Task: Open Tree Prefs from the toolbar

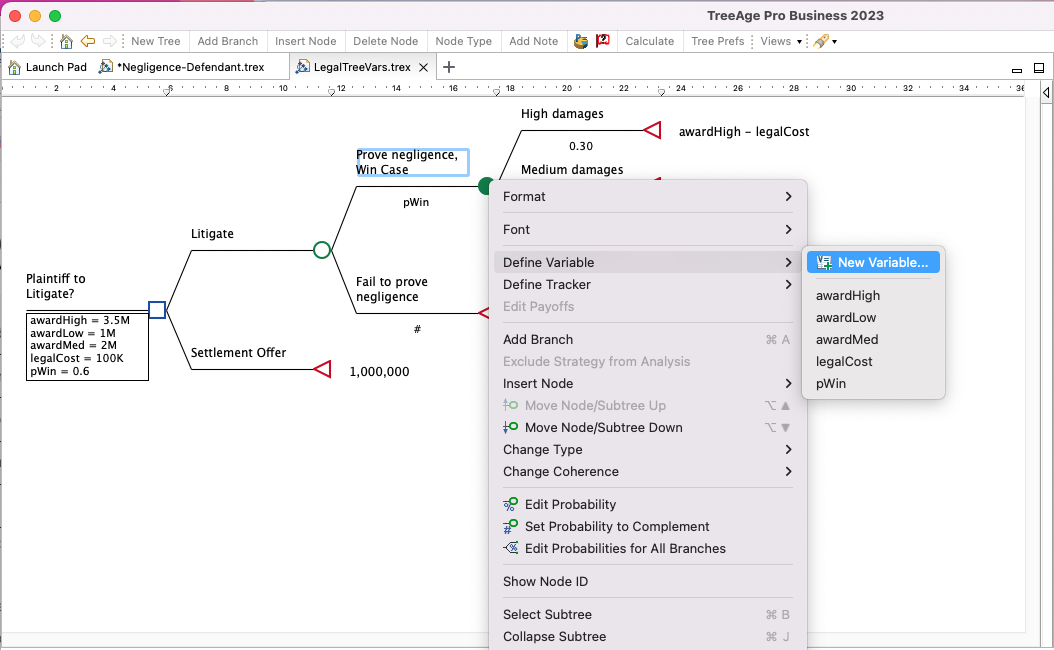Action: click(718, 41)
